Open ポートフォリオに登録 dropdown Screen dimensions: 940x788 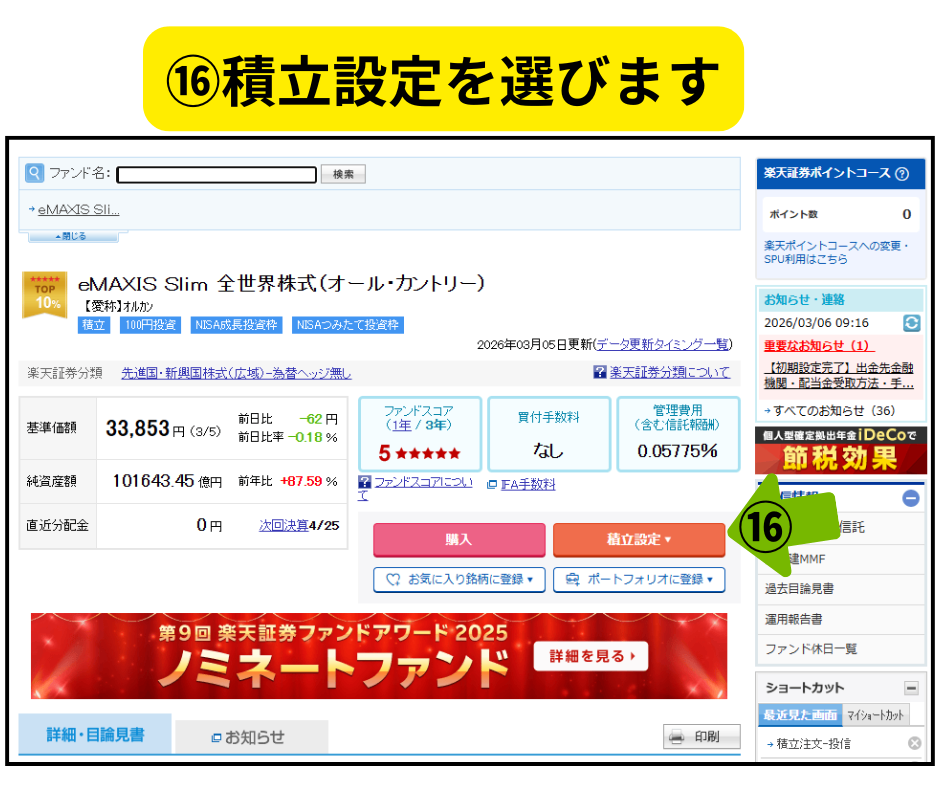(639, 580)
